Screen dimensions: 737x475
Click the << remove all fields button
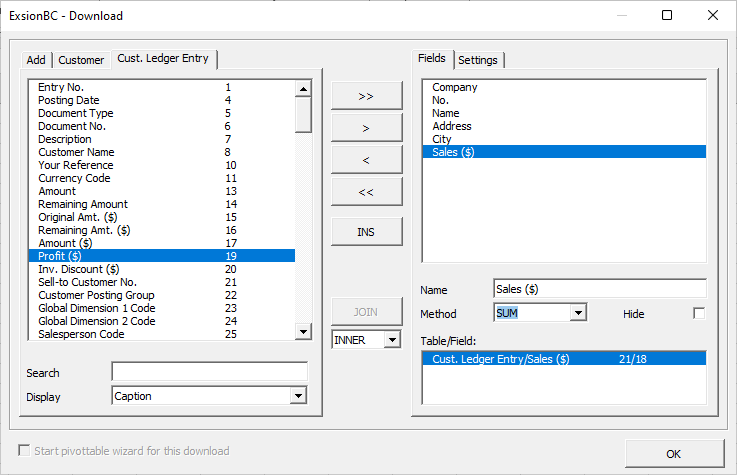367,192
